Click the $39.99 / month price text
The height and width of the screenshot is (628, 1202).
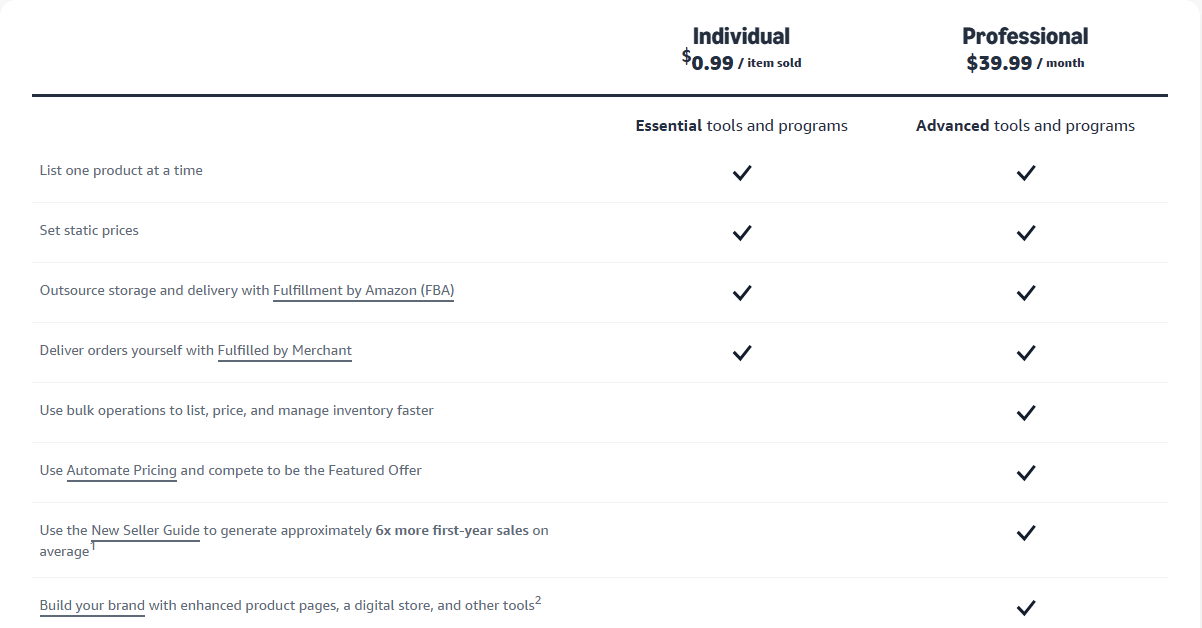point(1025,63)
